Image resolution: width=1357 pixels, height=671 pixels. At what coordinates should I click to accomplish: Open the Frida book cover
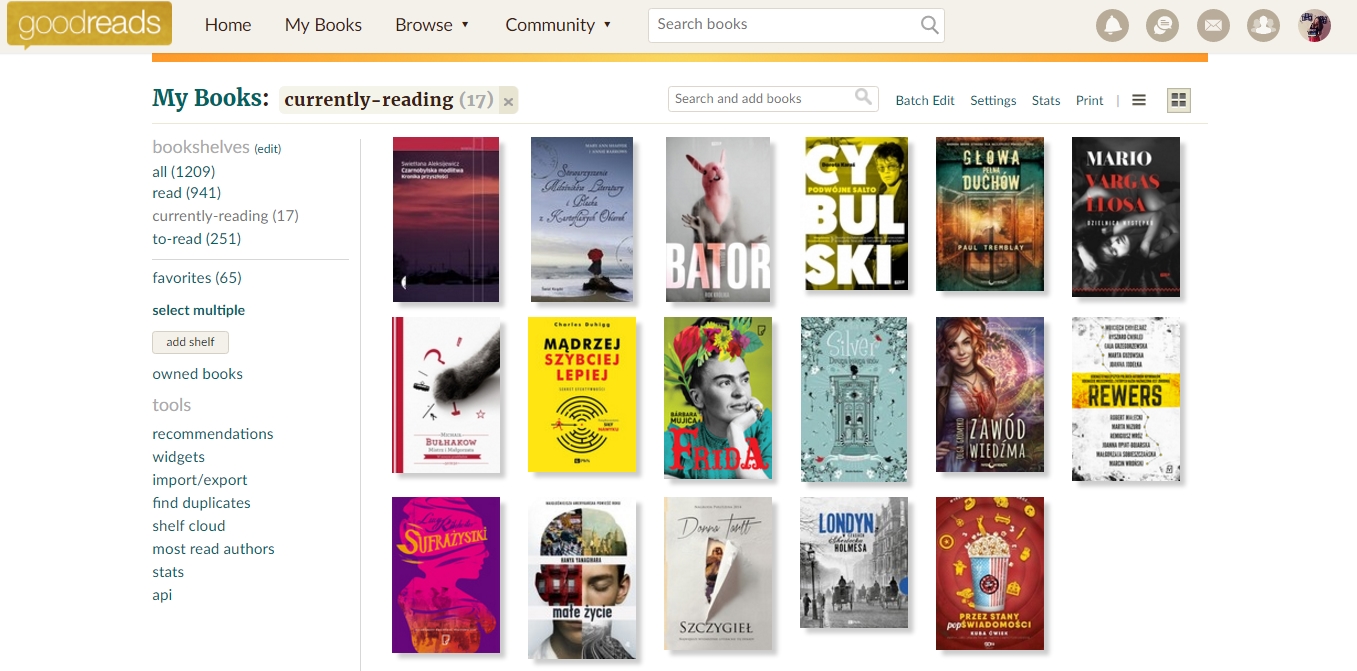coord(718,398)
